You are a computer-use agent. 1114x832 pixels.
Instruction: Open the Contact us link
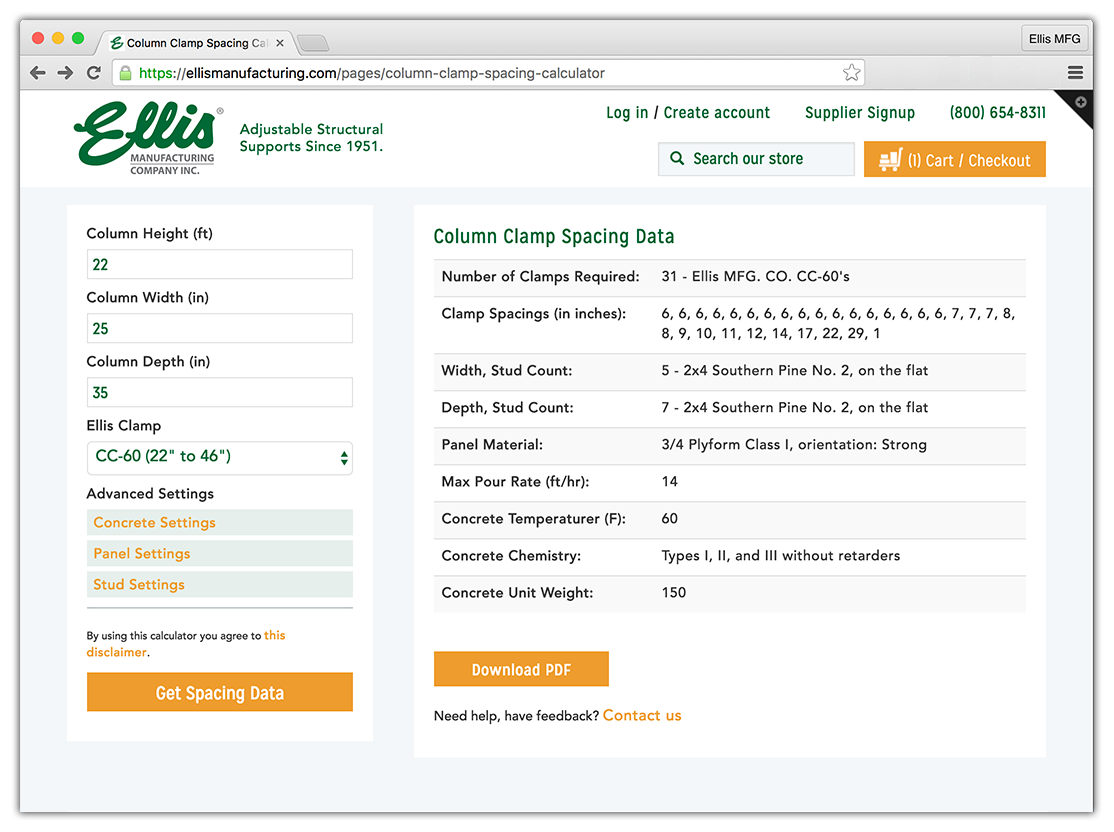pyautogui.click(x=642, y=716)
